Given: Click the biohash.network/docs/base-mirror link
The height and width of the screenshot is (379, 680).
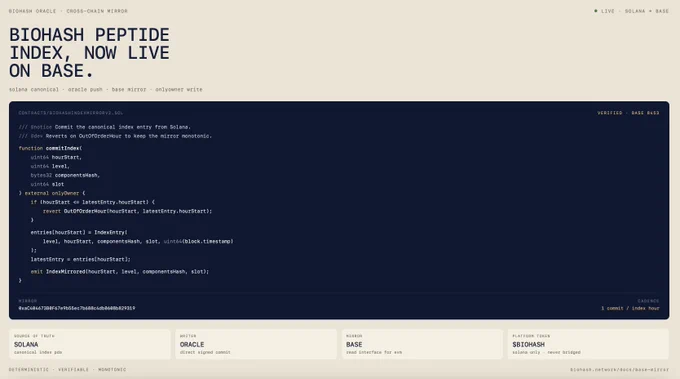Looking at the screenshot, I should point(619,370).
